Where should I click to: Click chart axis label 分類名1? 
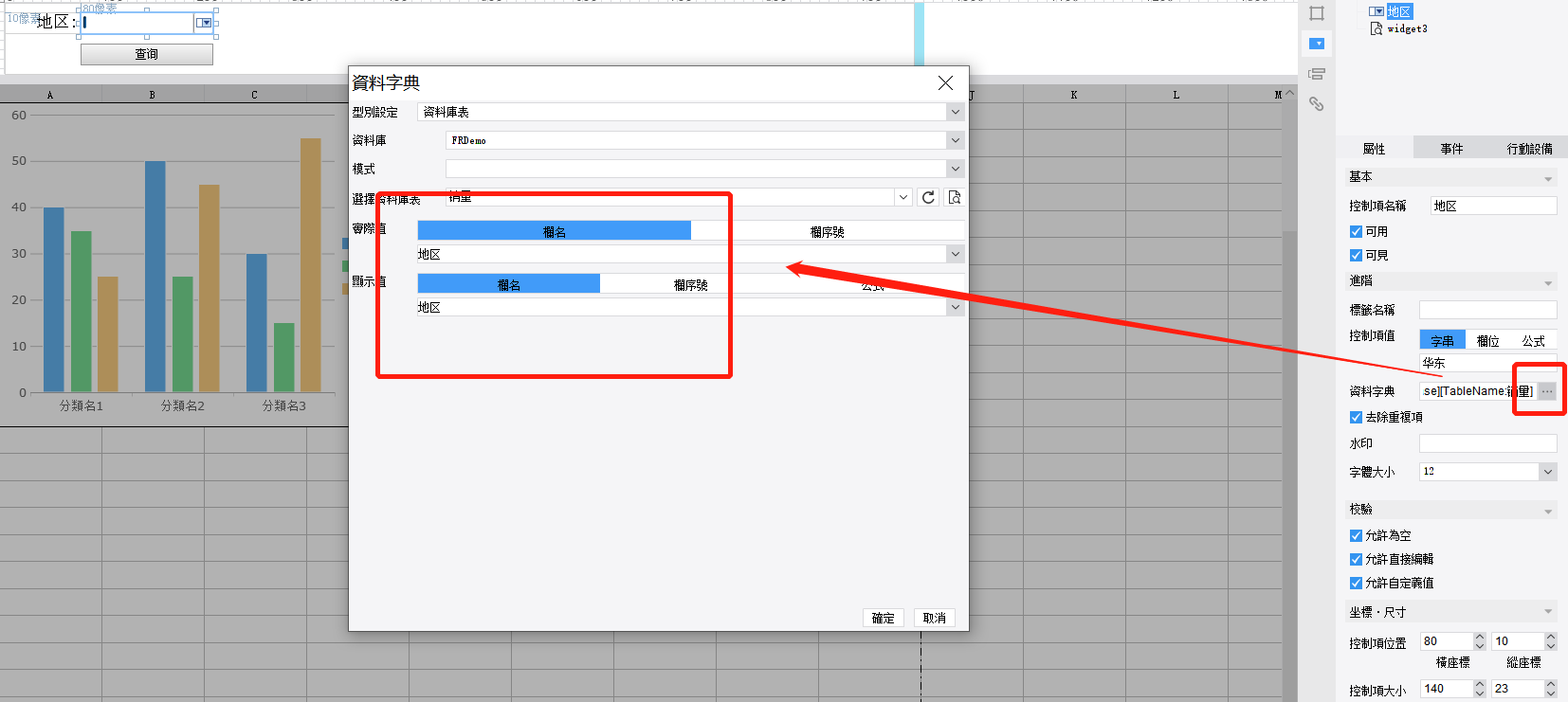[x=82, y=405]
